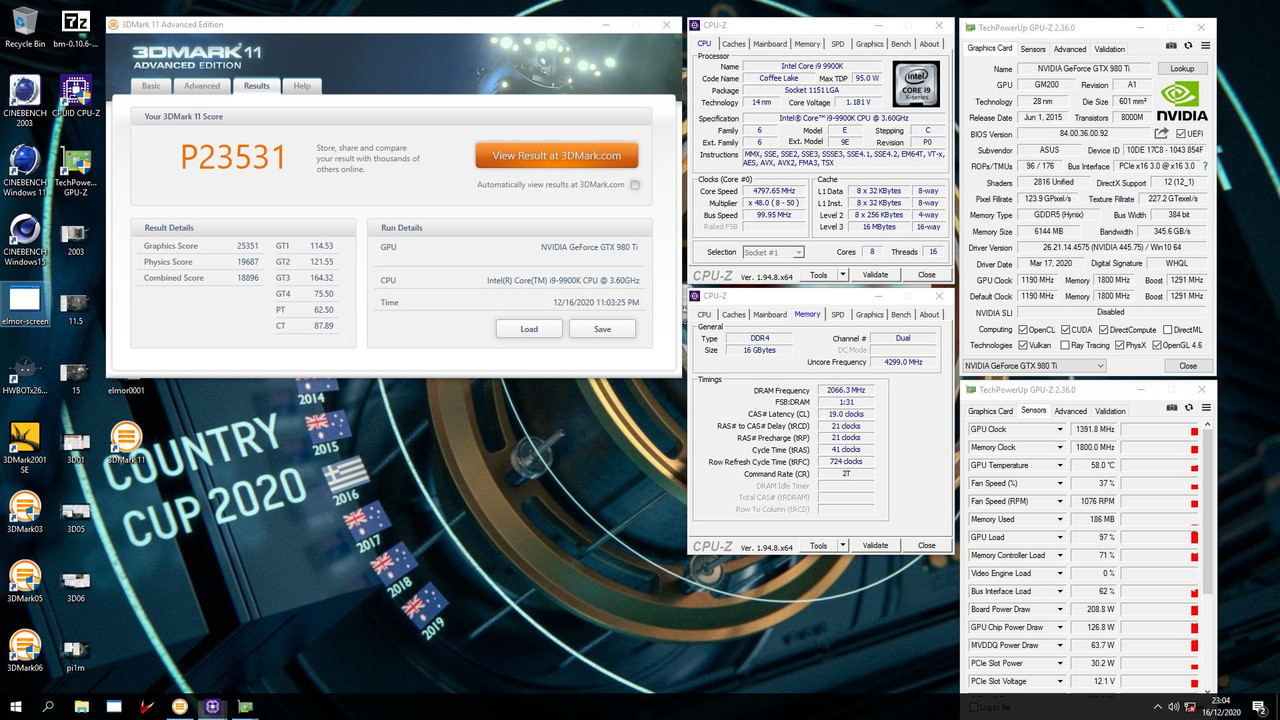Click the BIOS export share icon
Viewport: 1280px width, 720px height.
pos(1161,133)
